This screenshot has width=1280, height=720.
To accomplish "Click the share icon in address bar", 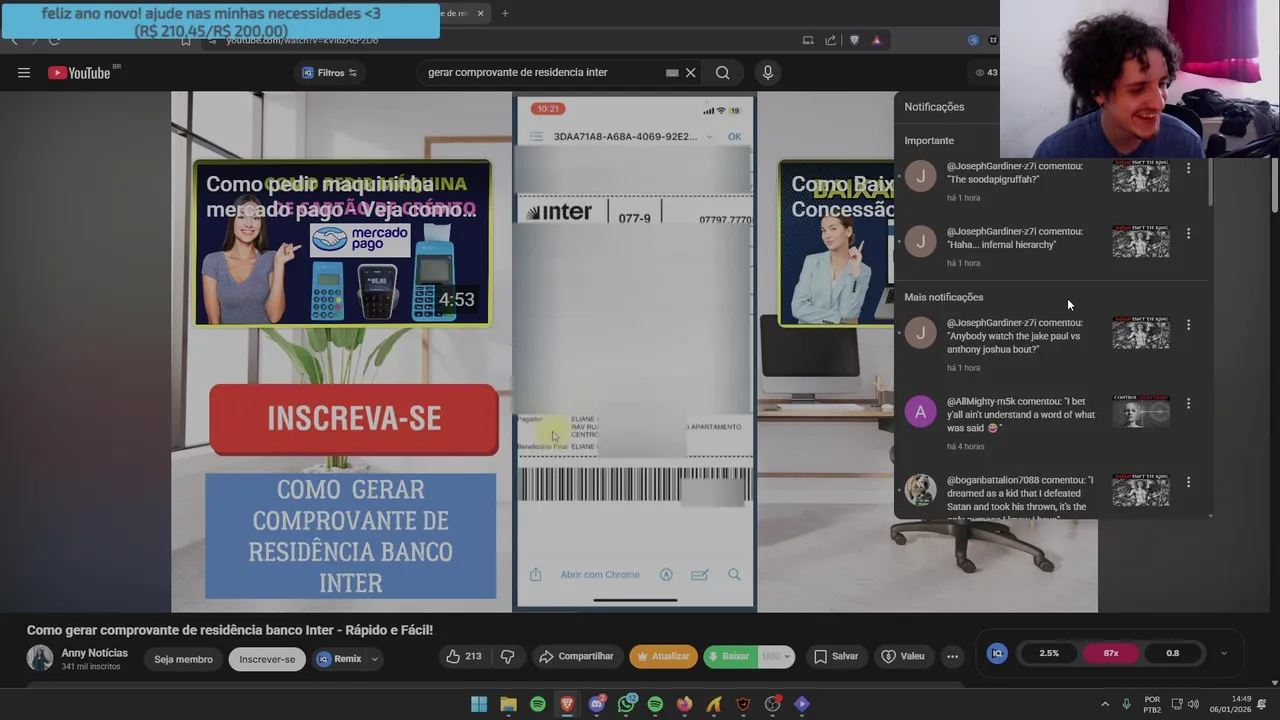I will click(x=830, y=40).
